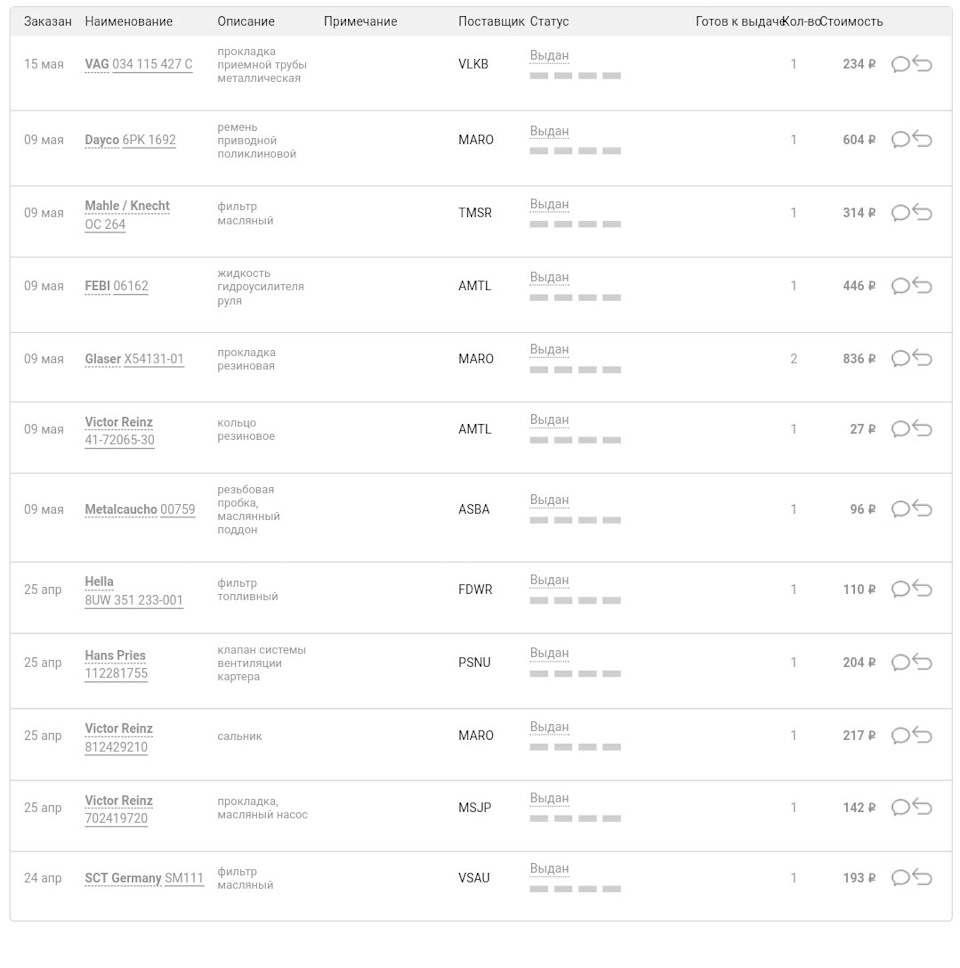Click the 'Заказан' column header
960x968 pixels.
tap(48, 22)
